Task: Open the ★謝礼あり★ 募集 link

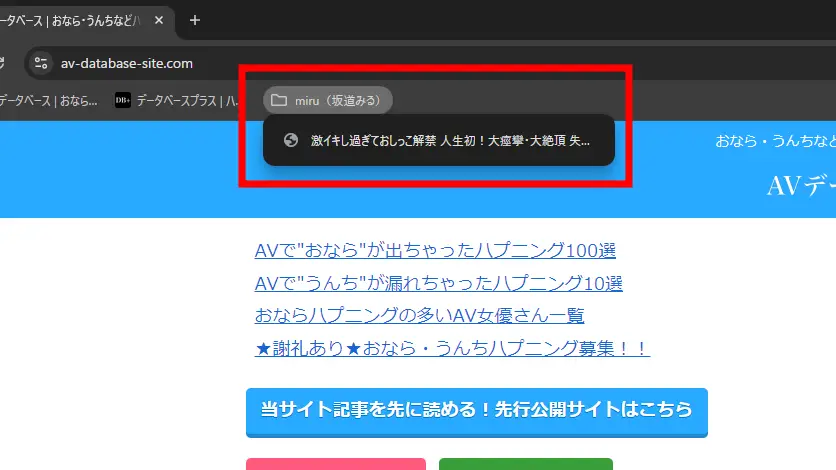Action: pos(452,348)
